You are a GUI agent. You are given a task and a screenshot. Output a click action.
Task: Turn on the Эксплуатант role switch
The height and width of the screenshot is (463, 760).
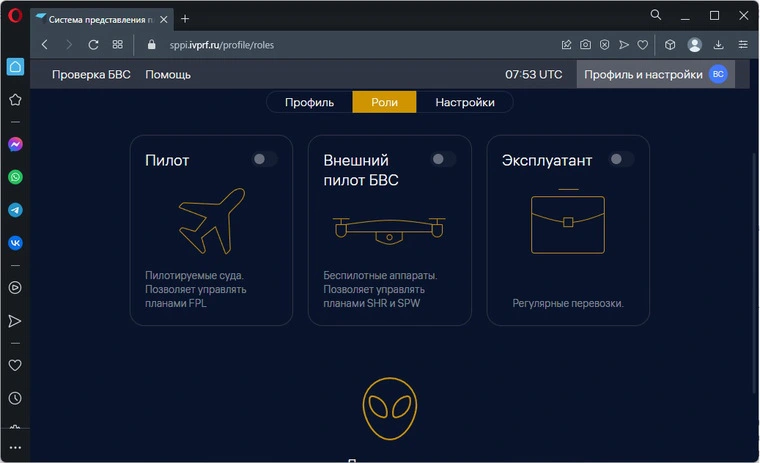621,159
